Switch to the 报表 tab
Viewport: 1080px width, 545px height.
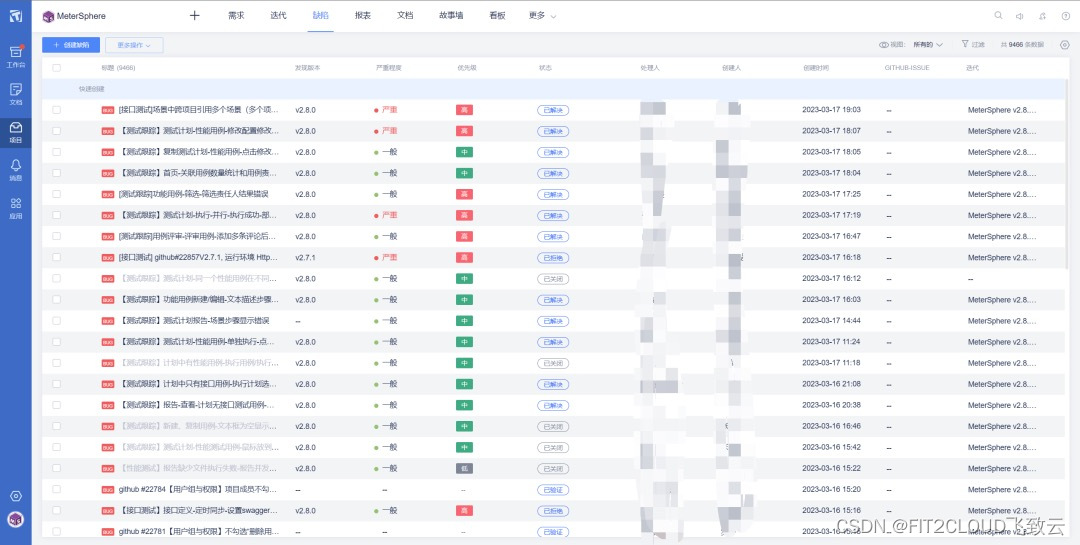click(363, 16)
